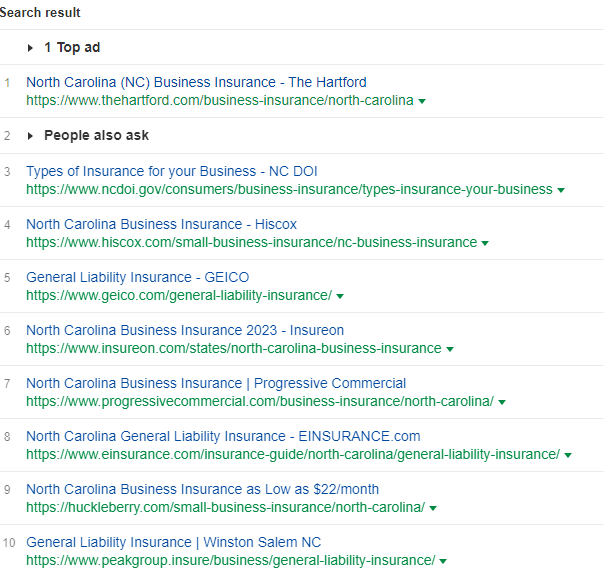The width and height of the screenshot is (604, 574).
Task: Select rank number 1 beside The Hartford
Action: point(7,82)
